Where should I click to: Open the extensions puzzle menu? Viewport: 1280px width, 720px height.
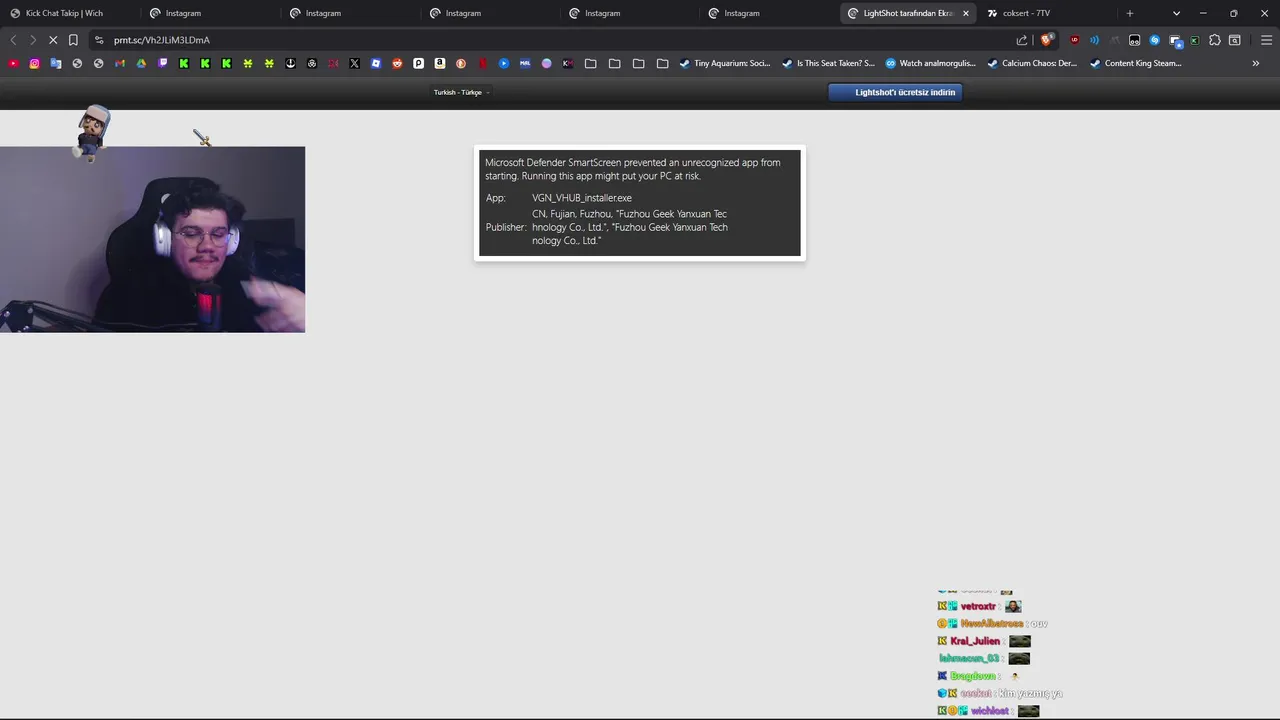[1214, 40]
